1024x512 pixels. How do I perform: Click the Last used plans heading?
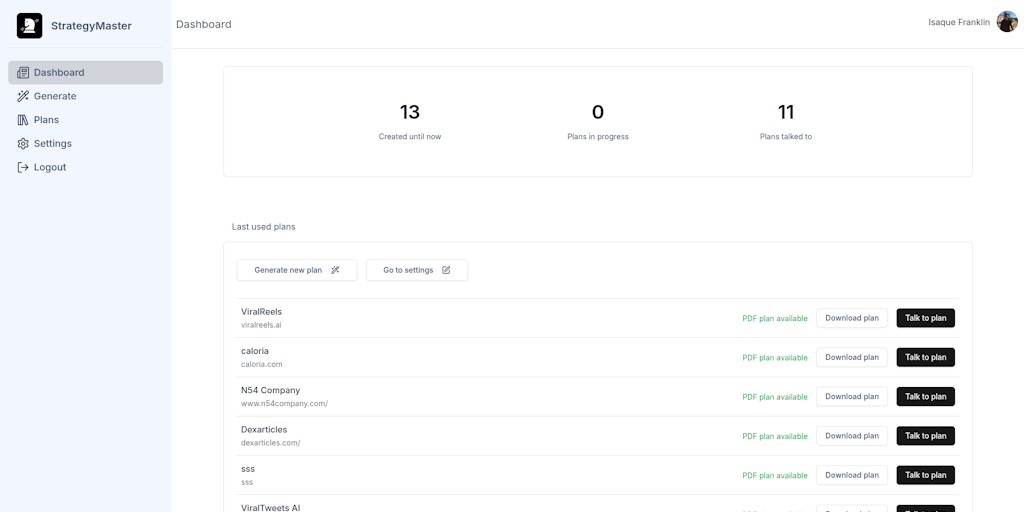263,227
